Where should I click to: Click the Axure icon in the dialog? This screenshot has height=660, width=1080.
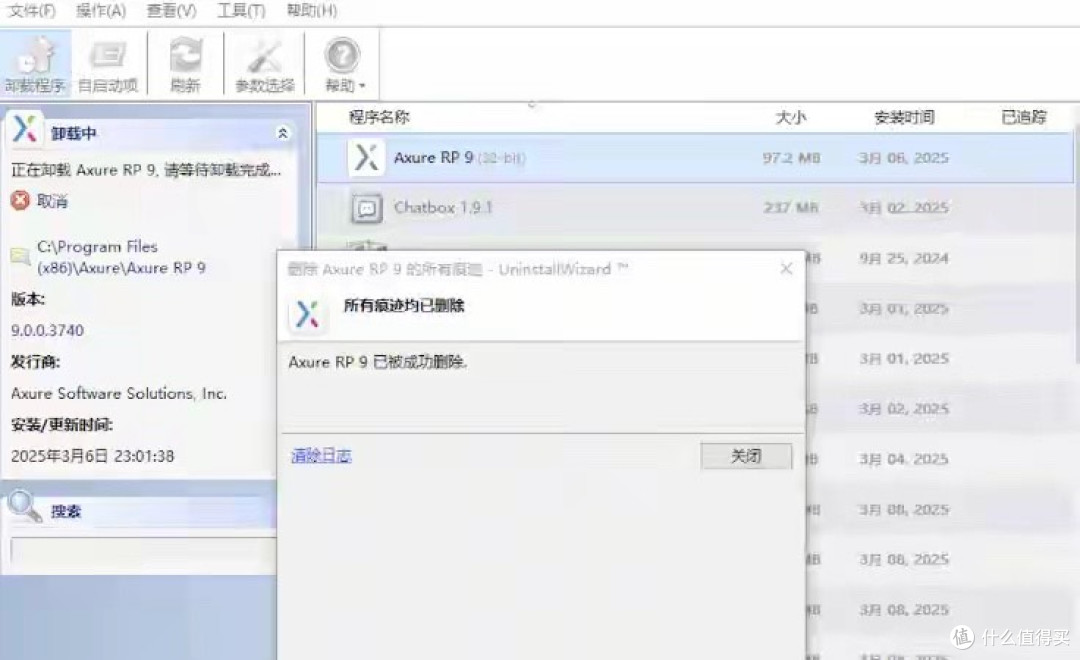click(x=307, y=314)
